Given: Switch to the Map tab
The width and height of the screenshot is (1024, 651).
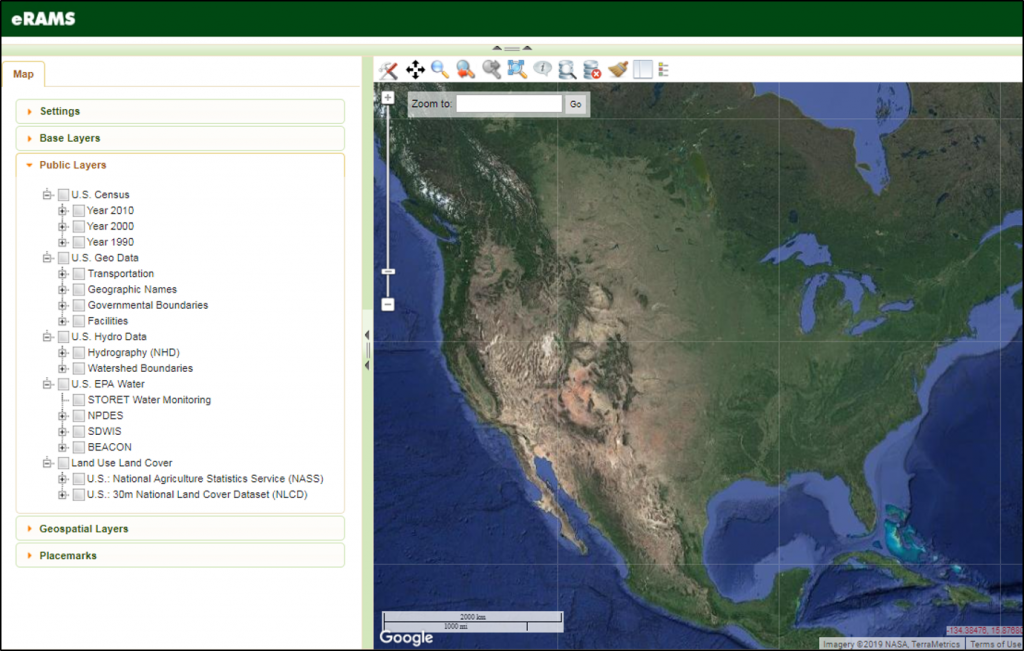Looking at the screenshot, I should [24, 73].
